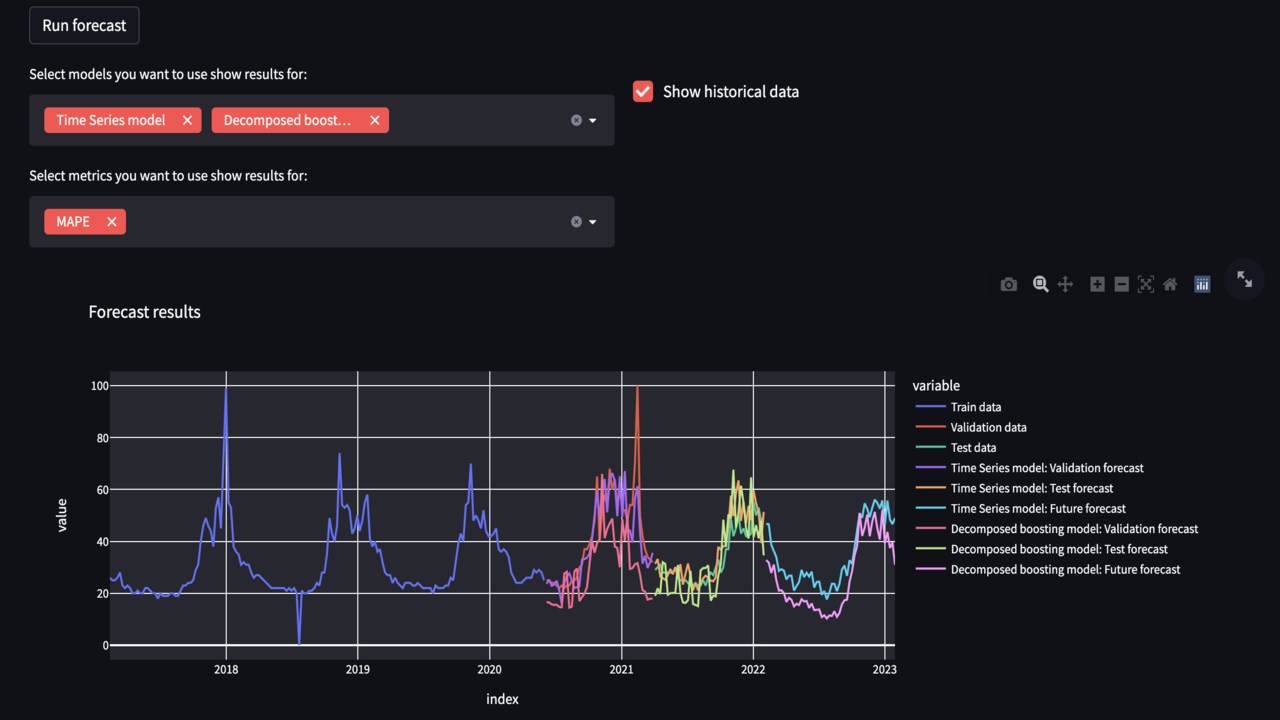Click the Autoscale icon in modebar
This screenshot has height=720, width=1280.
pos(1146,285)
